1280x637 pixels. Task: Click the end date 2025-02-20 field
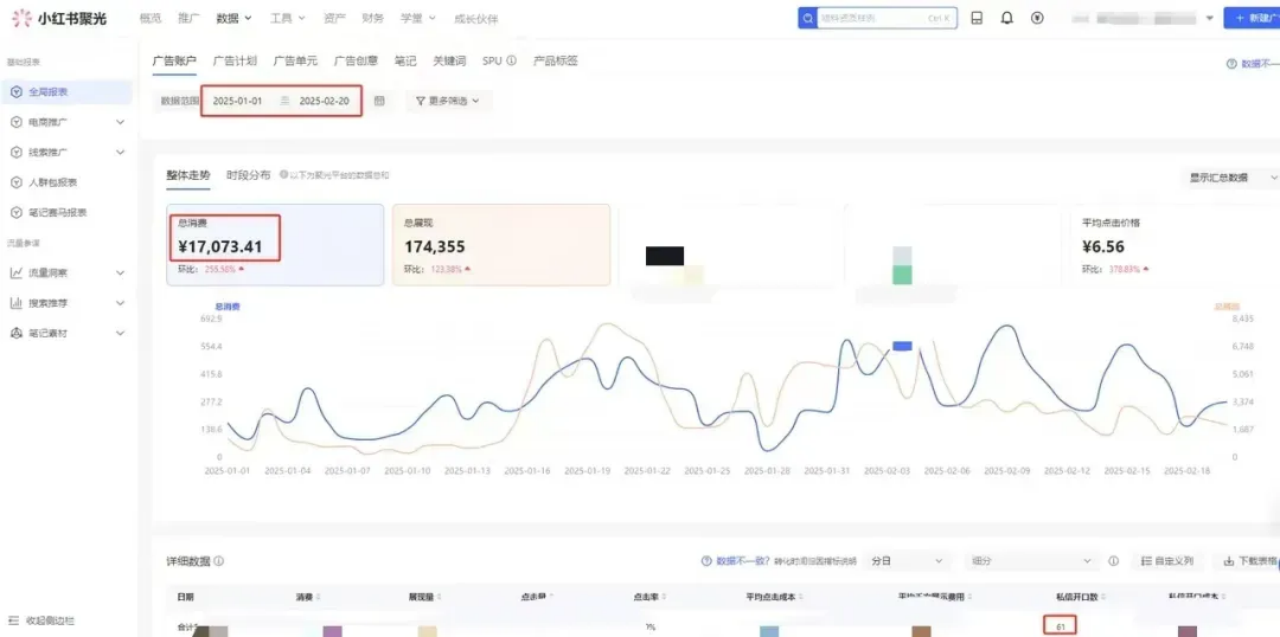pos(324,101)
